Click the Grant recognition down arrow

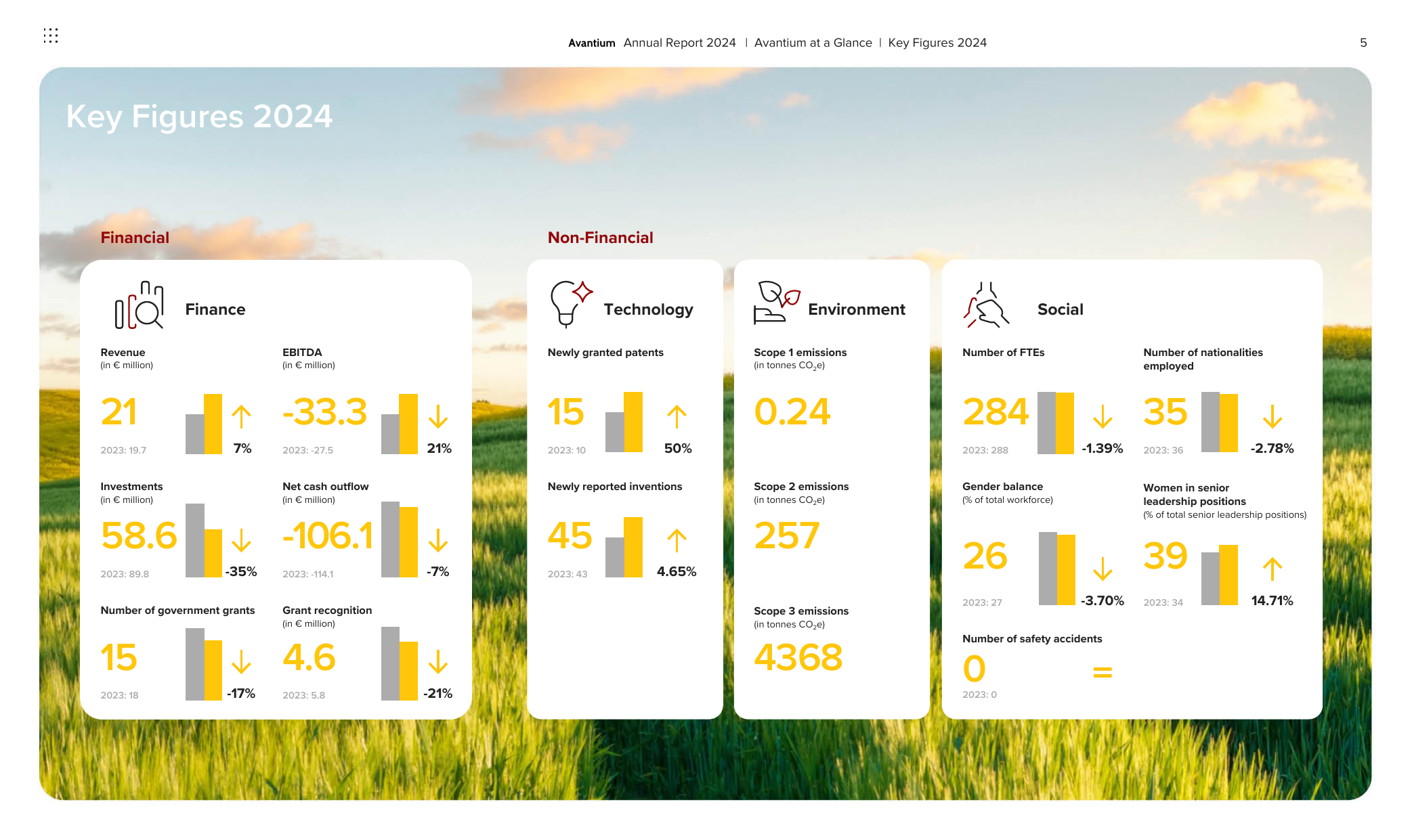click(x=439, y=661)
